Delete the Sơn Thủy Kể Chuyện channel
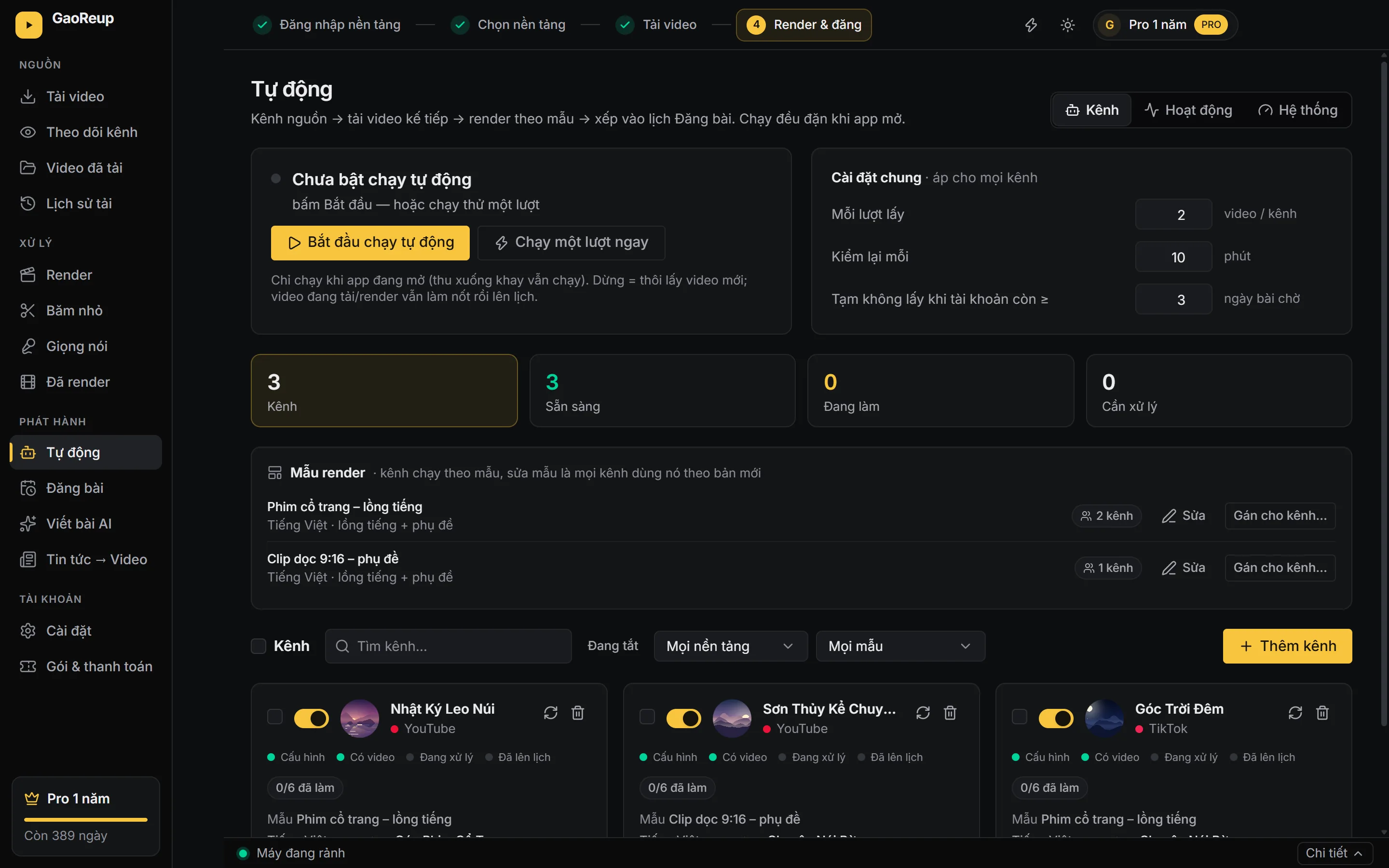 click(x=951, y=712)
